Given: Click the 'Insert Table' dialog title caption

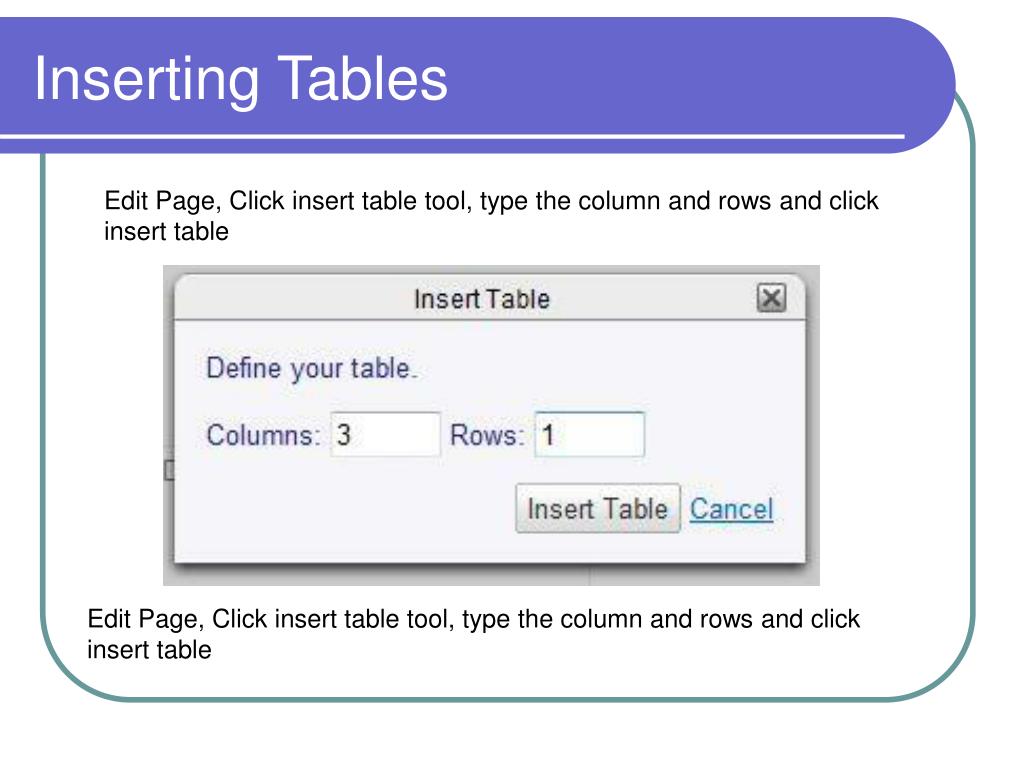Looking at the screenshot, I should click(x=482, y=299).
